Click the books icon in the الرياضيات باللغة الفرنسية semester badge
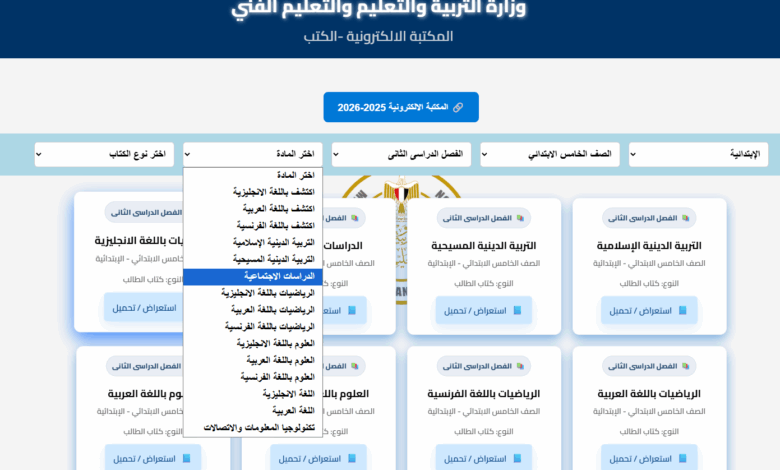Viewport: 780px width, 470px height. click(x=520, y=366)
